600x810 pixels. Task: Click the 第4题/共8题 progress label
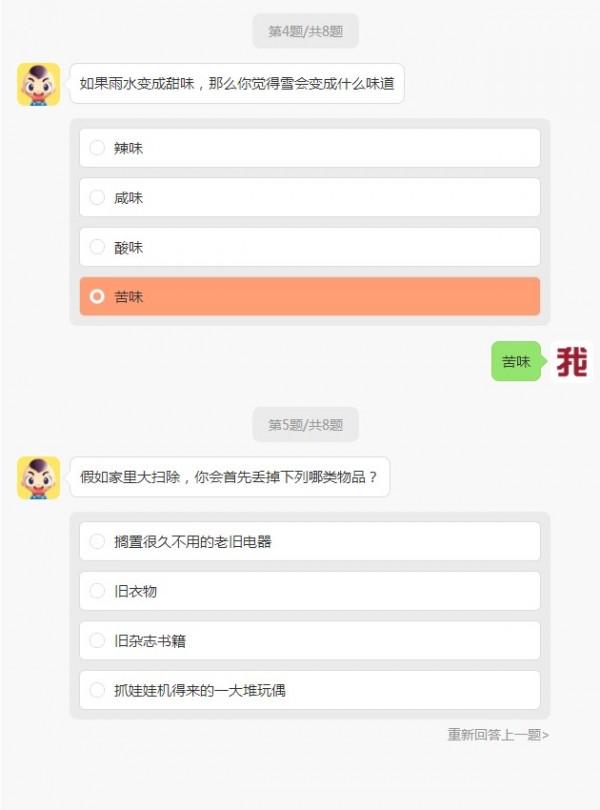tap(305, 31)
